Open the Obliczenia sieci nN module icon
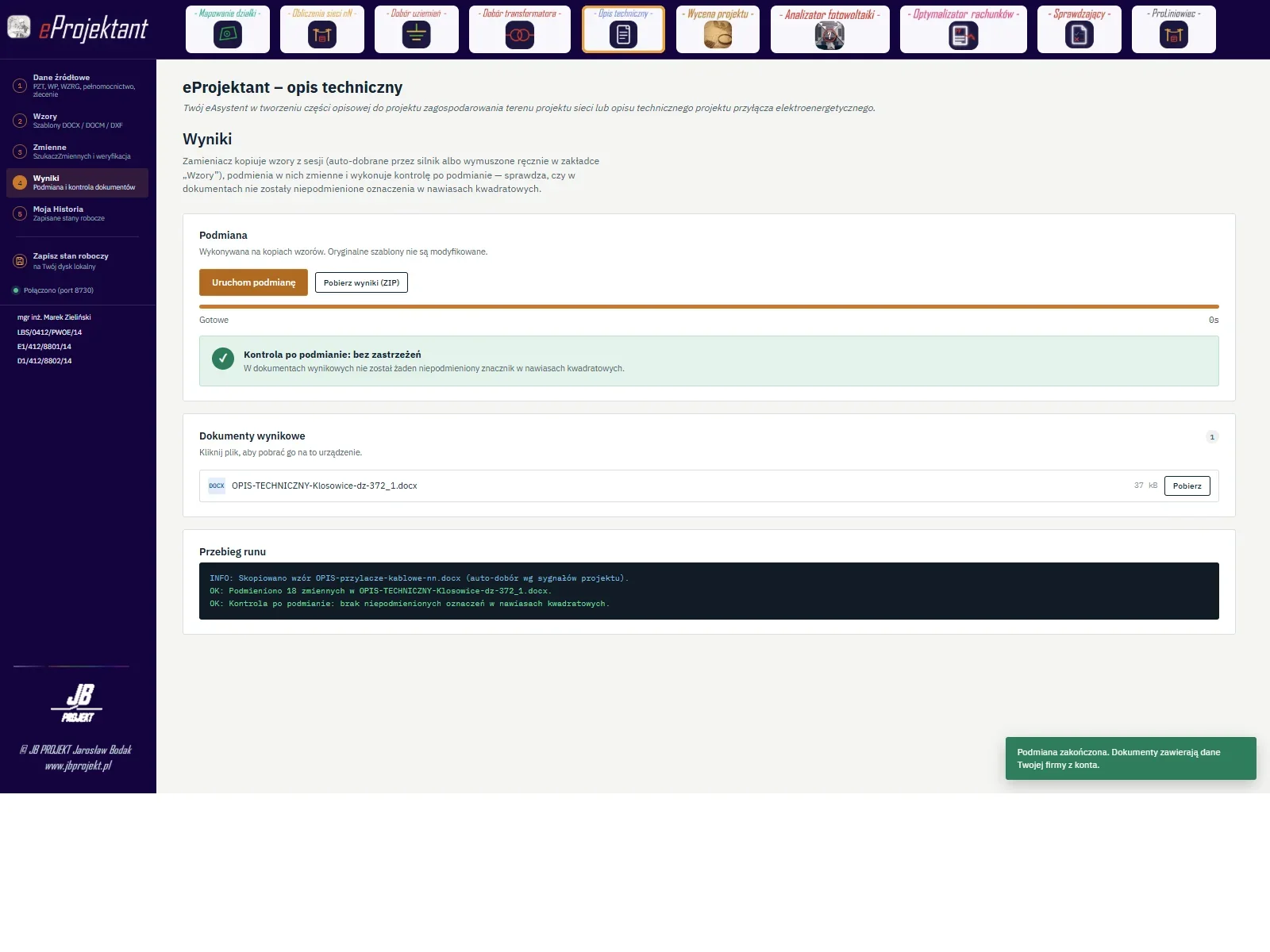Screen dimensions: 1270x952 point(322,34)
